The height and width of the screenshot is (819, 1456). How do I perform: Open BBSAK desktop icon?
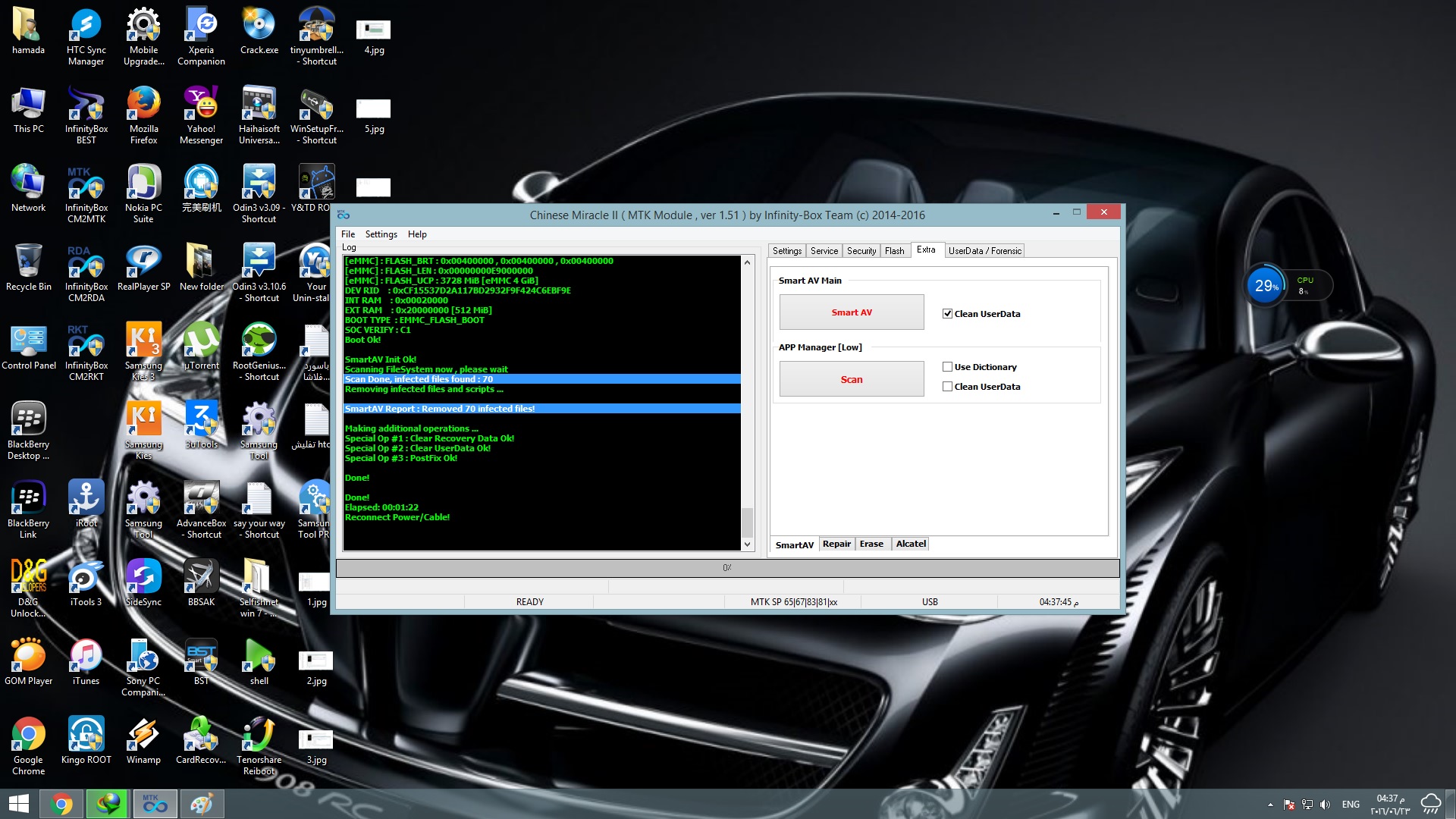tap(201, 582)
